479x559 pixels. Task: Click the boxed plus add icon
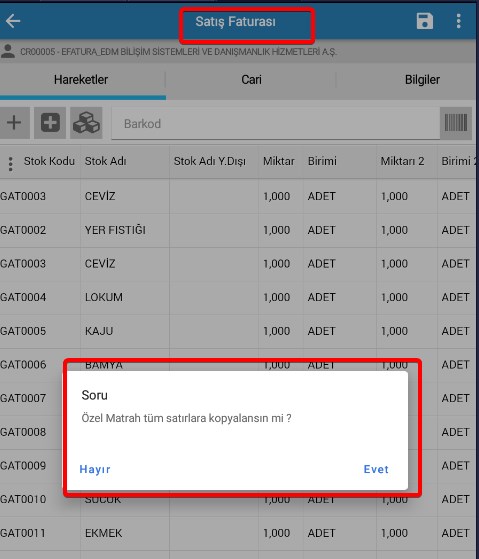coord(50,123)
